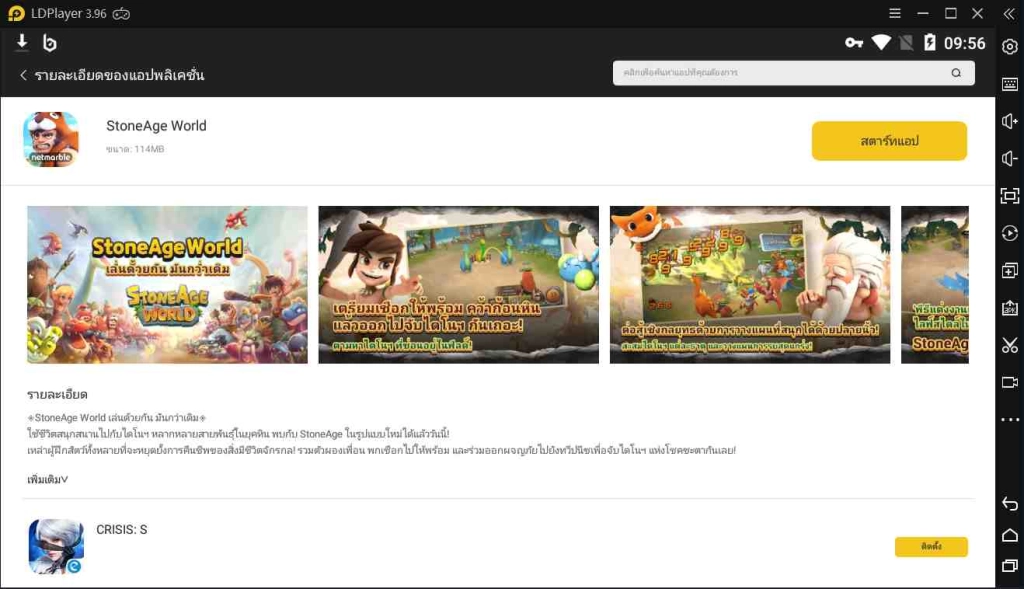Click StoneAge World app icon
1024x589 pixels.
(51, 139)
